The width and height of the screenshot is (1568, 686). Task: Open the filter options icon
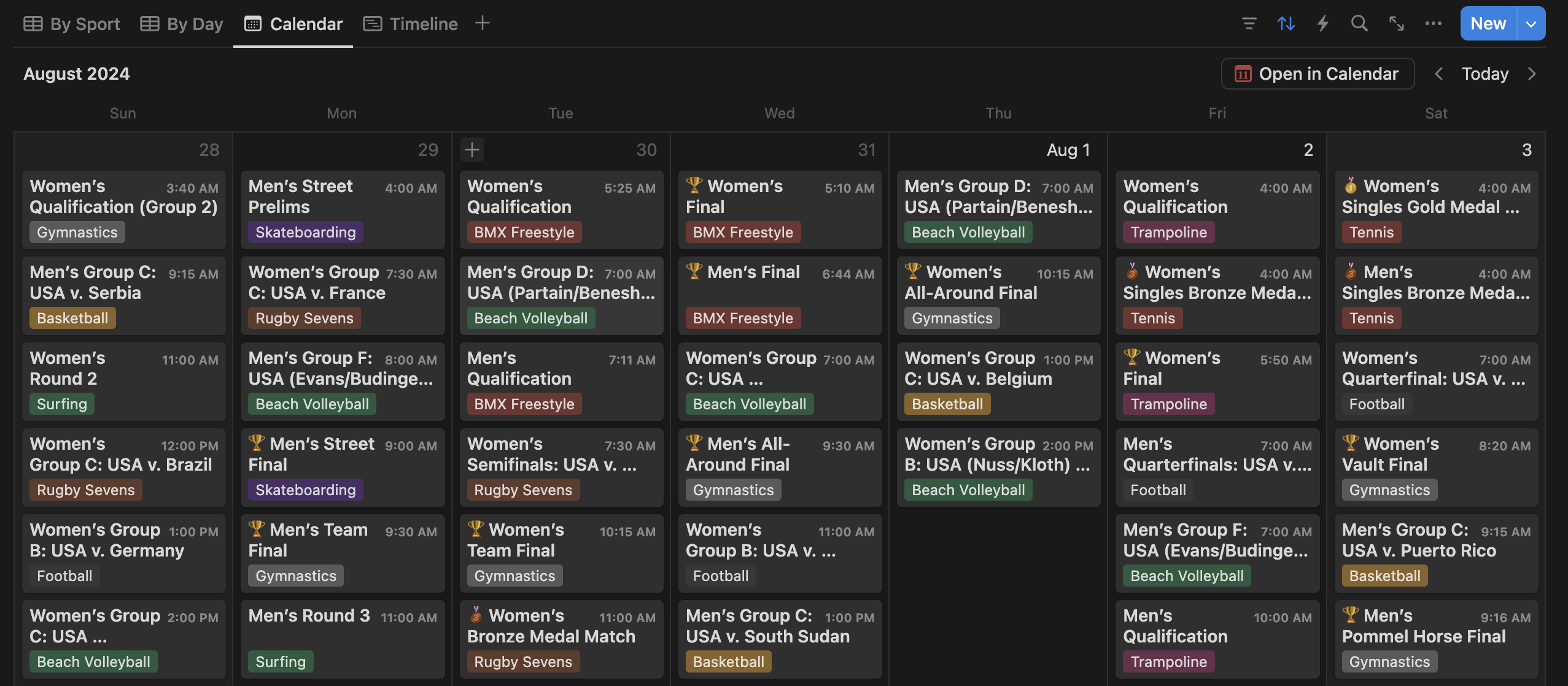[x=1249, y=23]
